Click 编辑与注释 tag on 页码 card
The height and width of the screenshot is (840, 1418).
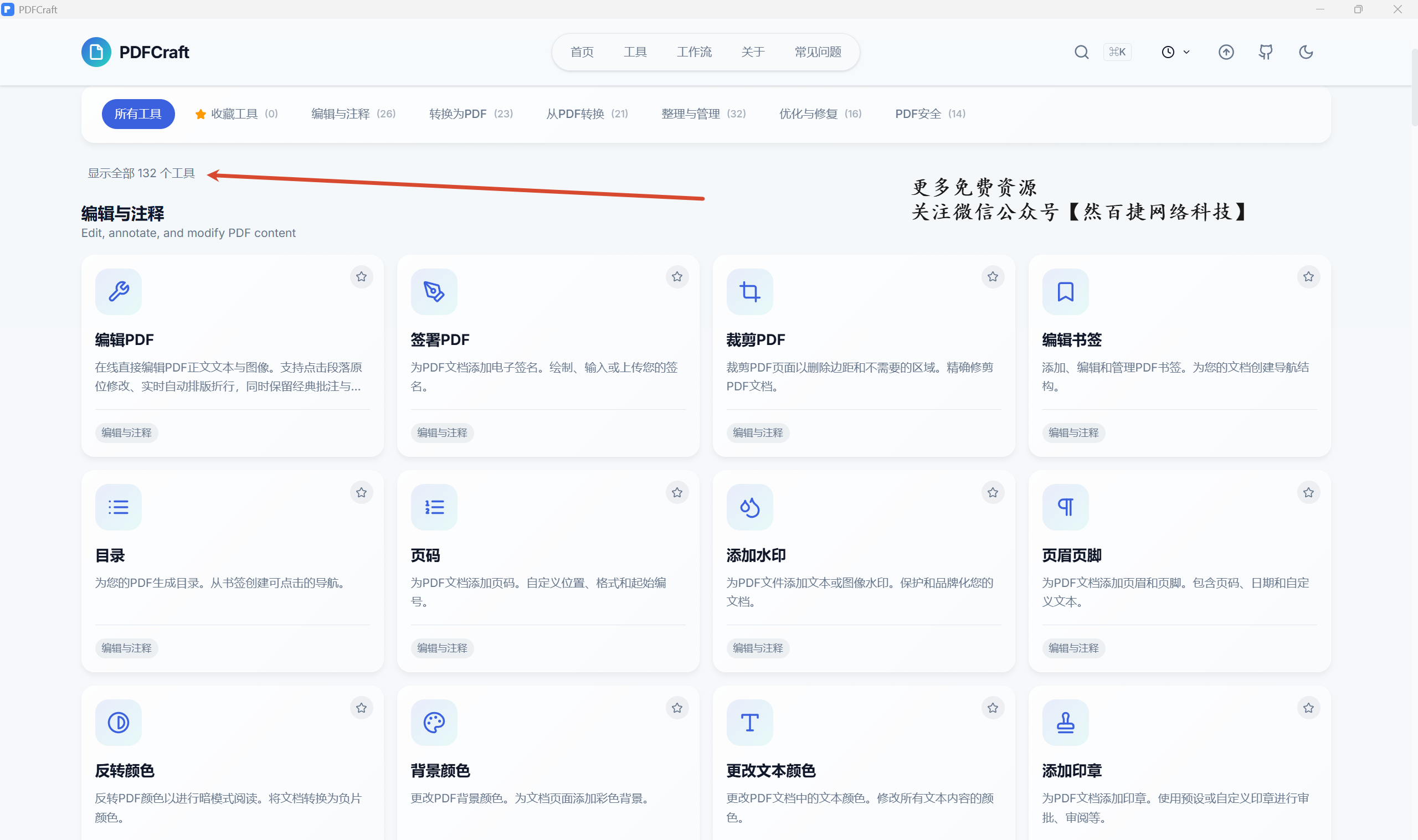(442, 648)
